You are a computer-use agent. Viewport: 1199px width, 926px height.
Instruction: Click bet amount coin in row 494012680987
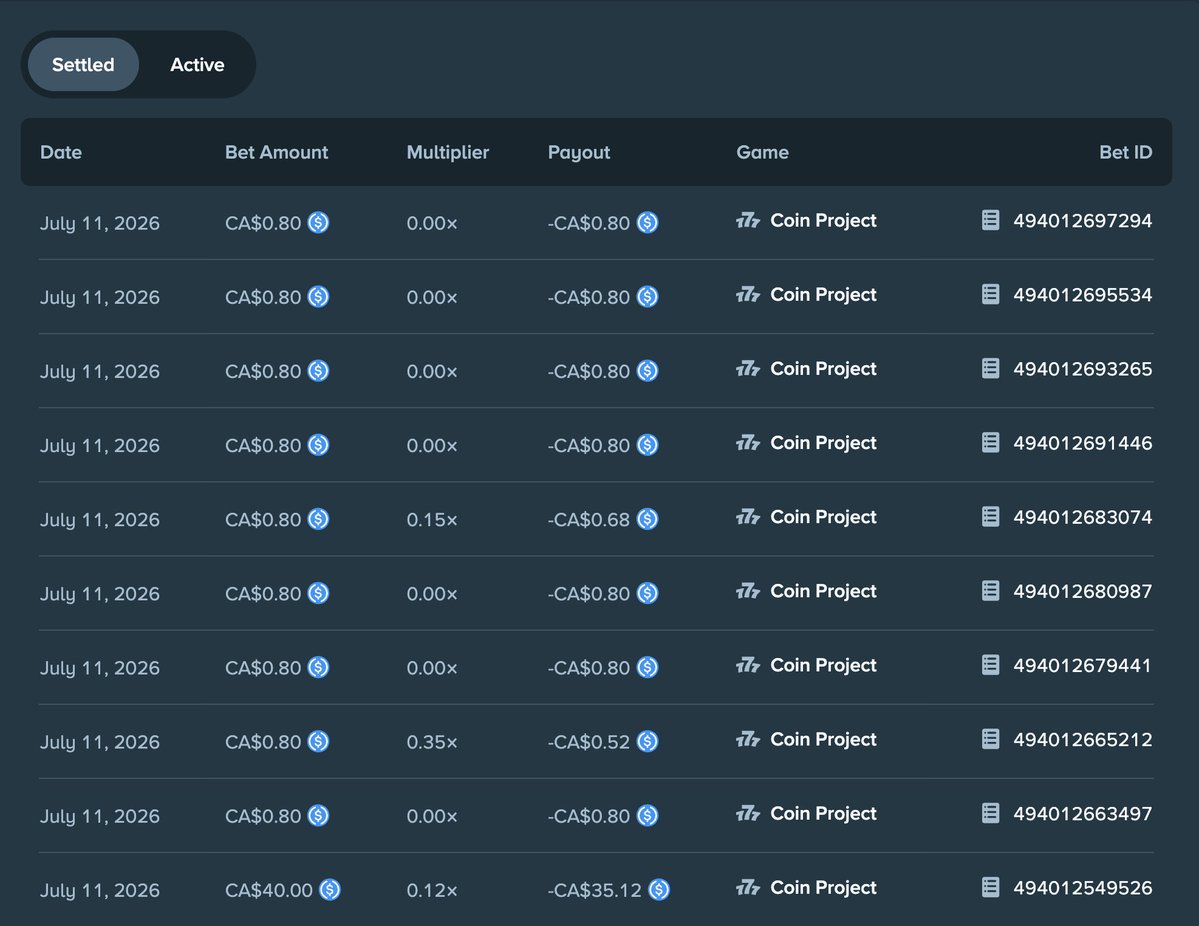(x=318, y=593)
